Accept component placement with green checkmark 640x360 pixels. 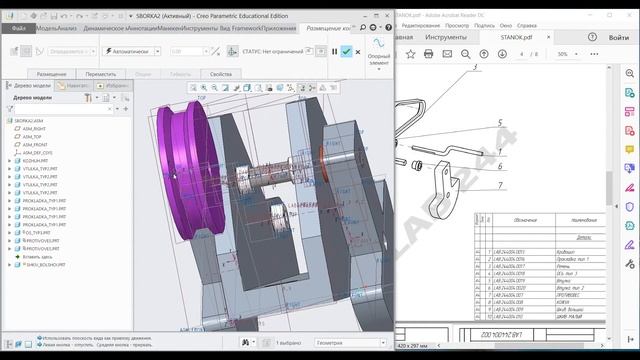346,52
